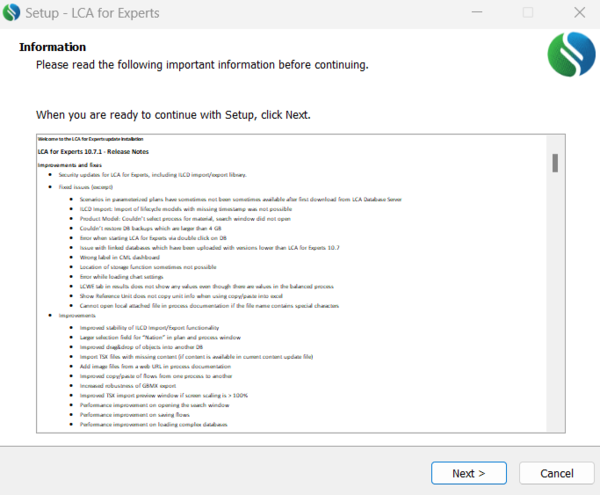Image resolution: width=600 pixels, height=495 pixels.
Task: Click 'Welcome to the LCA for Experts update' line
Action: (x=90, y=139)
